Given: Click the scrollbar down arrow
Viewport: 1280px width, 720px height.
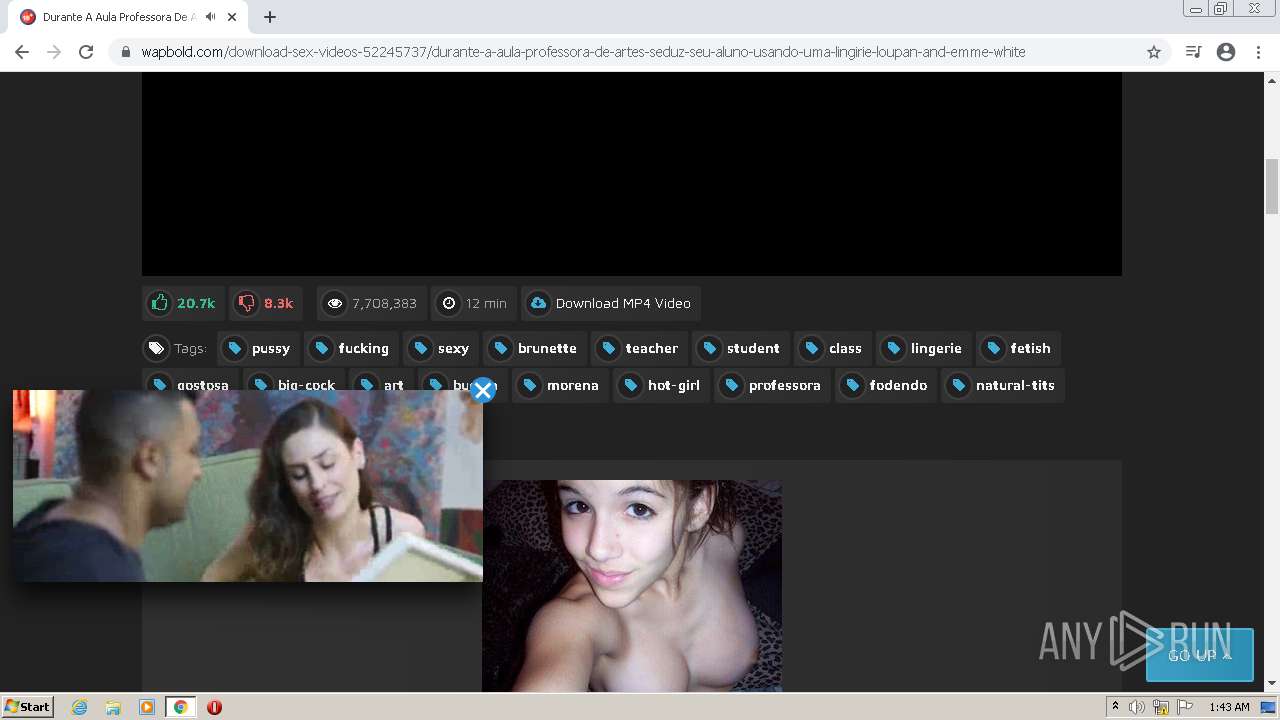Looking at the screenshot, I should pos(1272,684).
